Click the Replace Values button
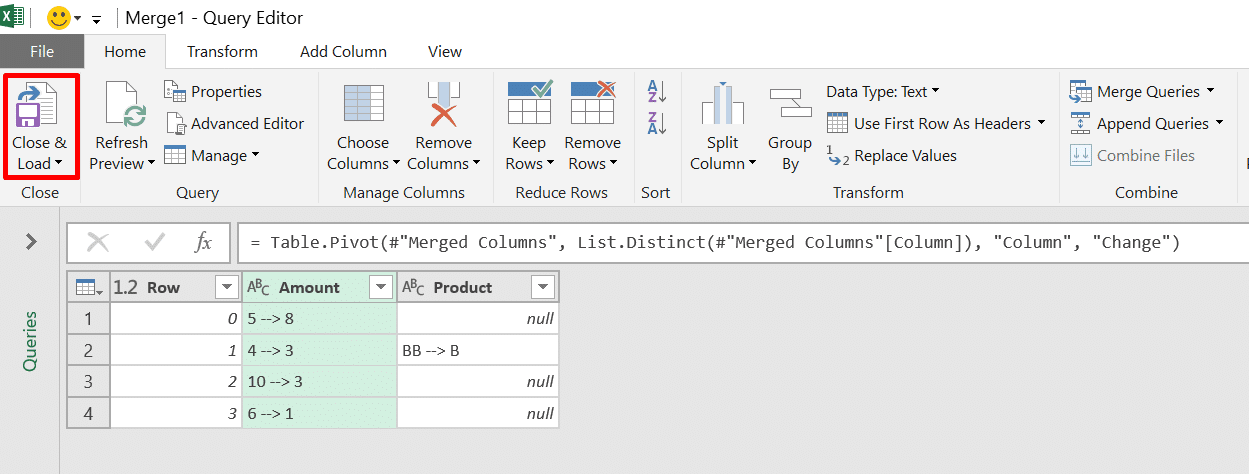The width and height of the screenshot is (1249, 474). tap(892, 156)
